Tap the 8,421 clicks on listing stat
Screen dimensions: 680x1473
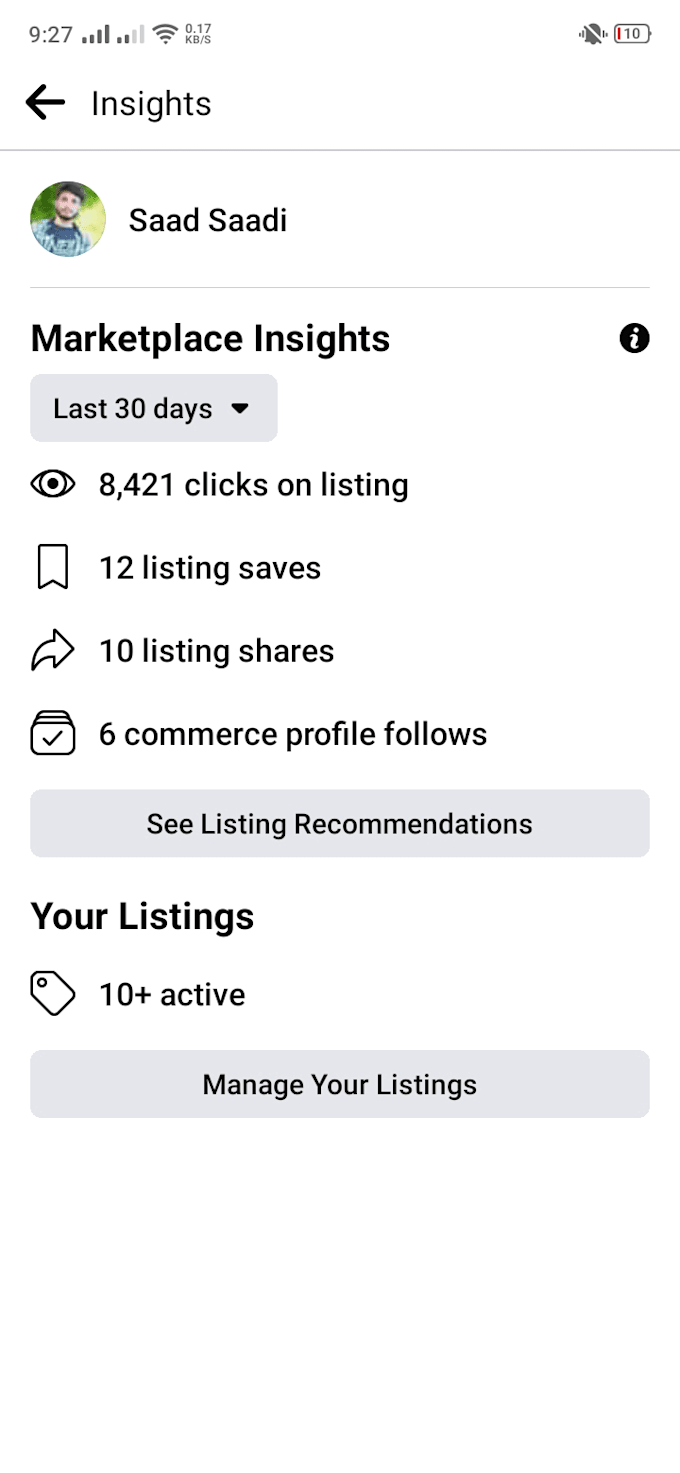coord(253,484)
